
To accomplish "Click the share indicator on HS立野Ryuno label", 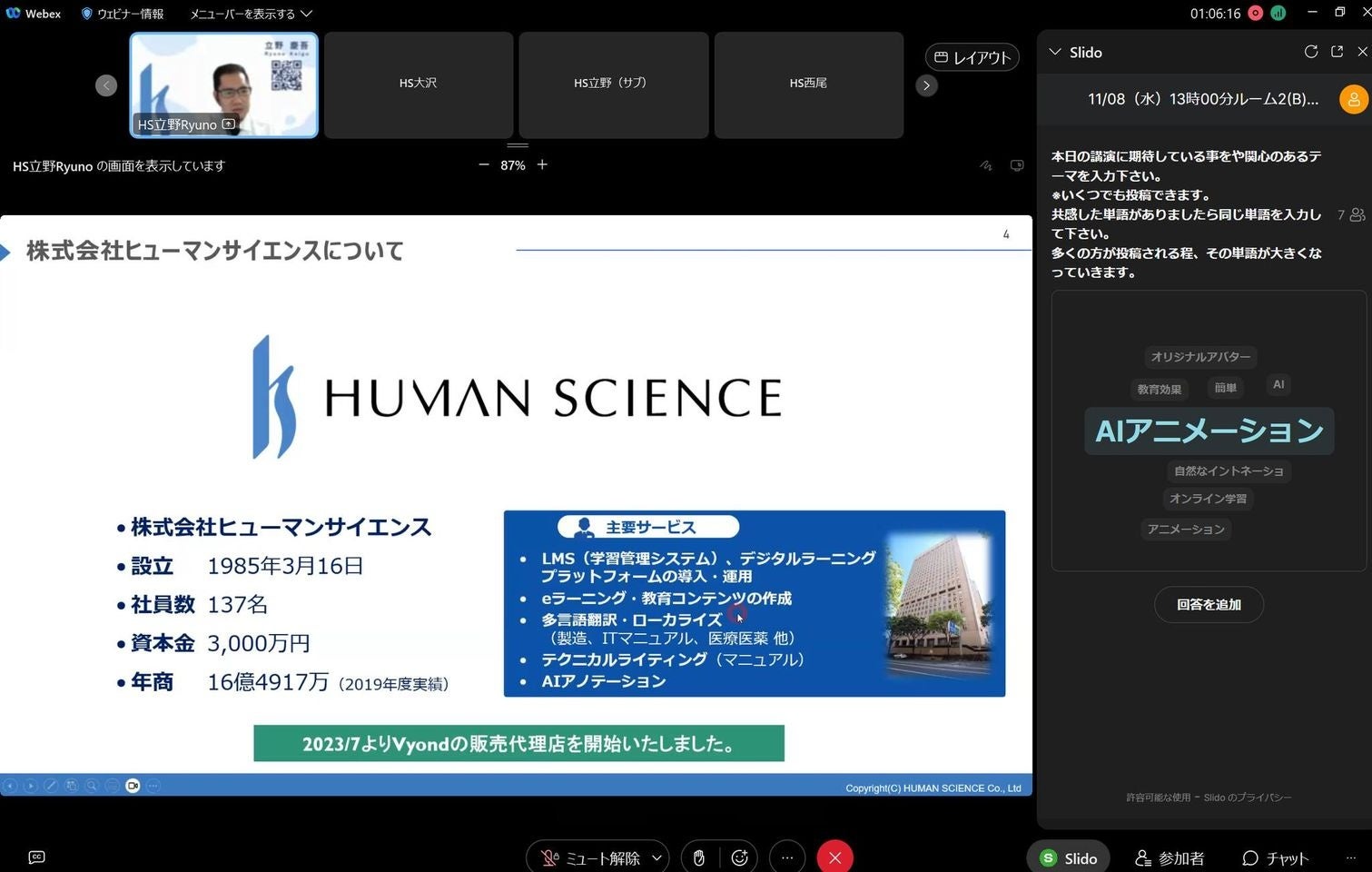I will [228, 124].
